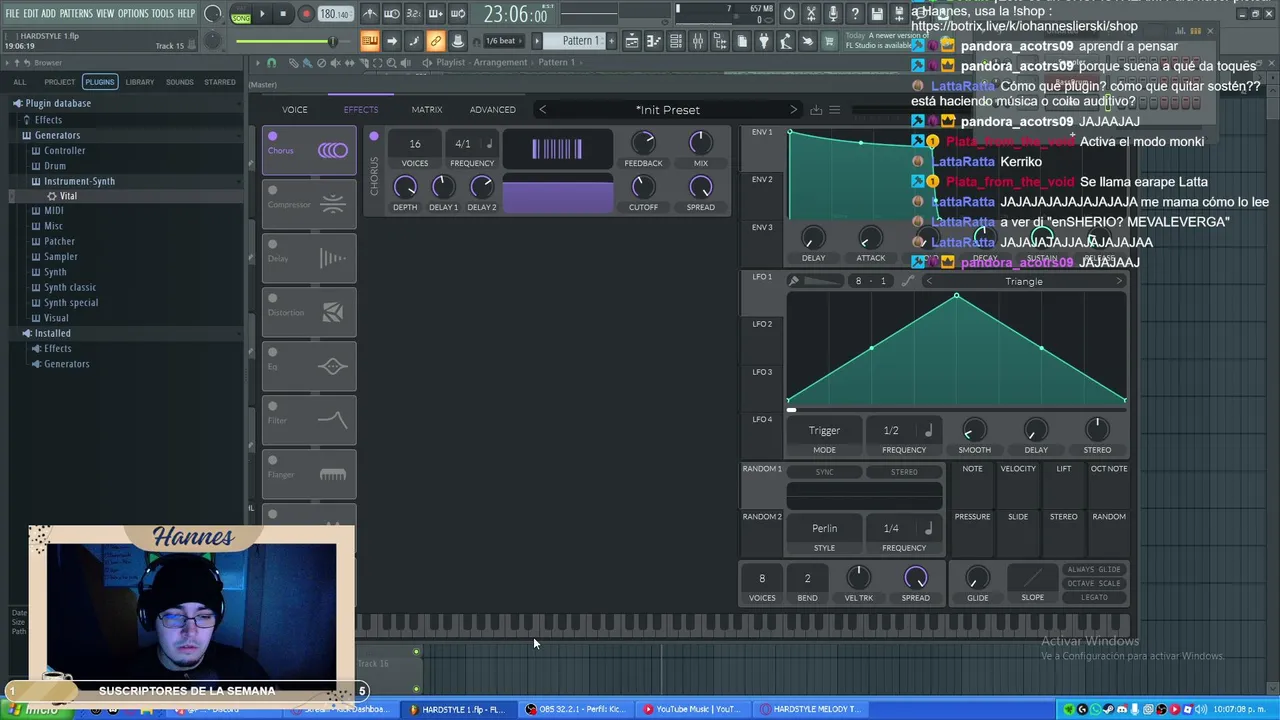Click the scissors toolbar icon
The height and width of the screenshot is (720, 1280).
pos(810,14)
